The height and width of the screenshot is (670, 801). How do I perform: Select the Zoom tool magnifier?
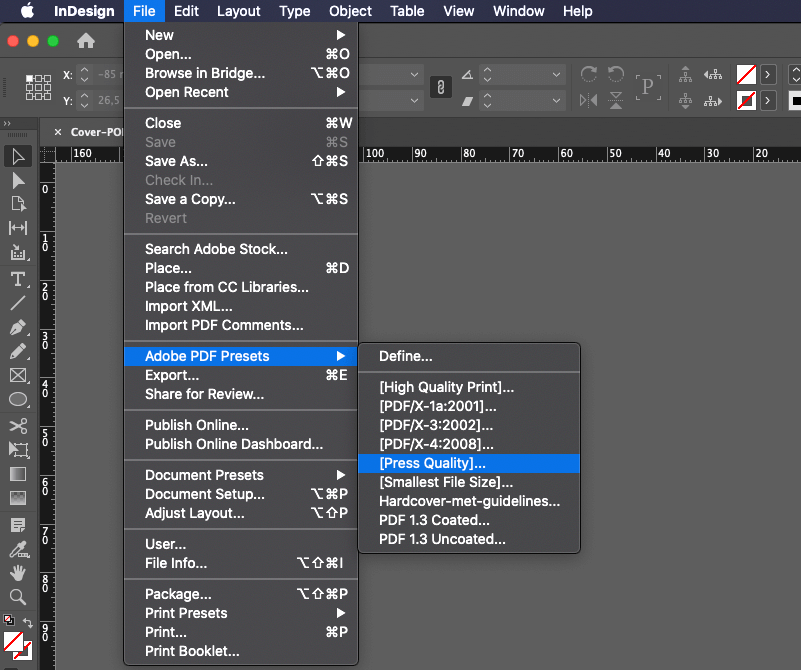[18, 597]
